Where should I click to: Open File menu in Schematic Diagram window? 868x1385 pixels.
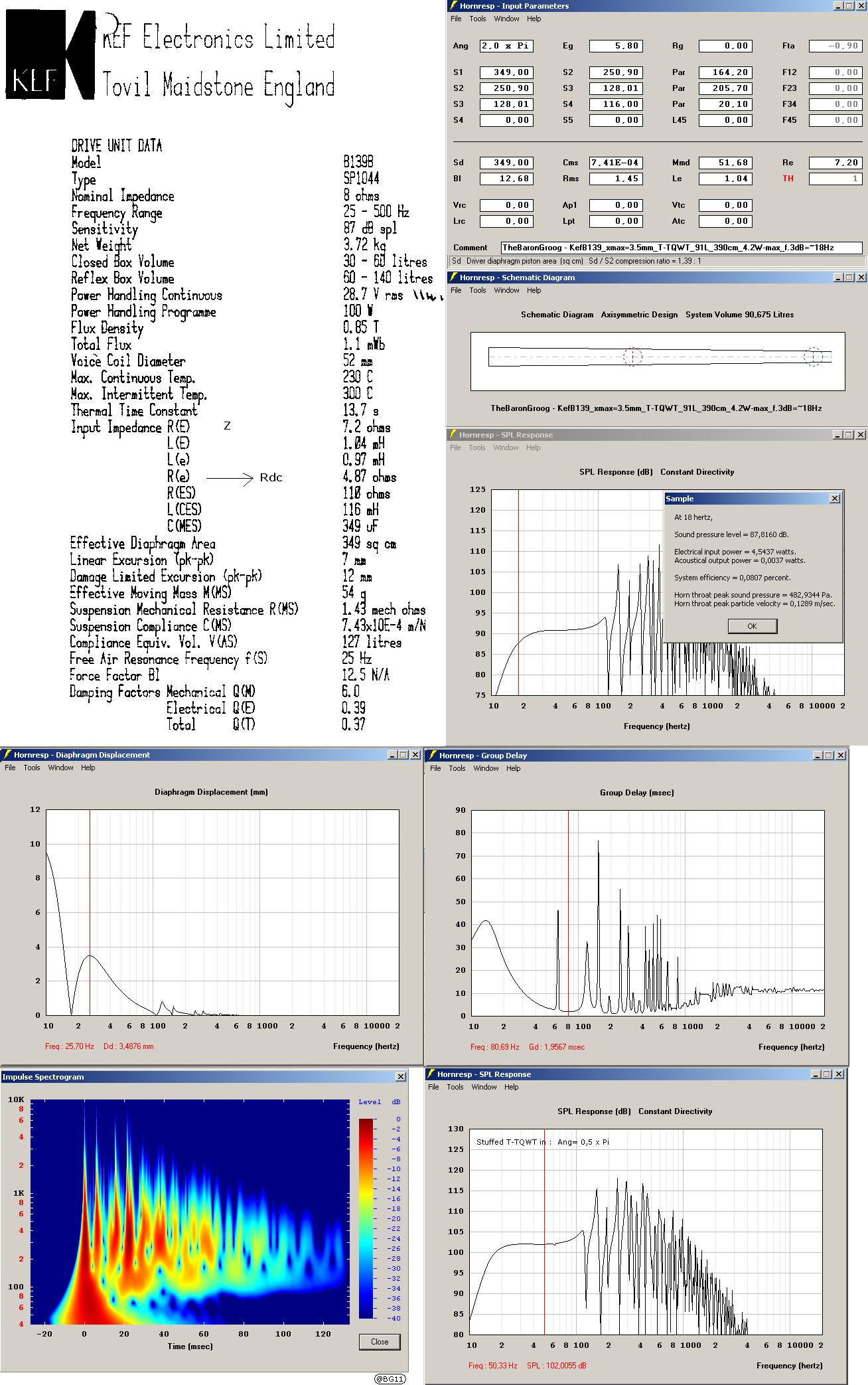point(456,290)
